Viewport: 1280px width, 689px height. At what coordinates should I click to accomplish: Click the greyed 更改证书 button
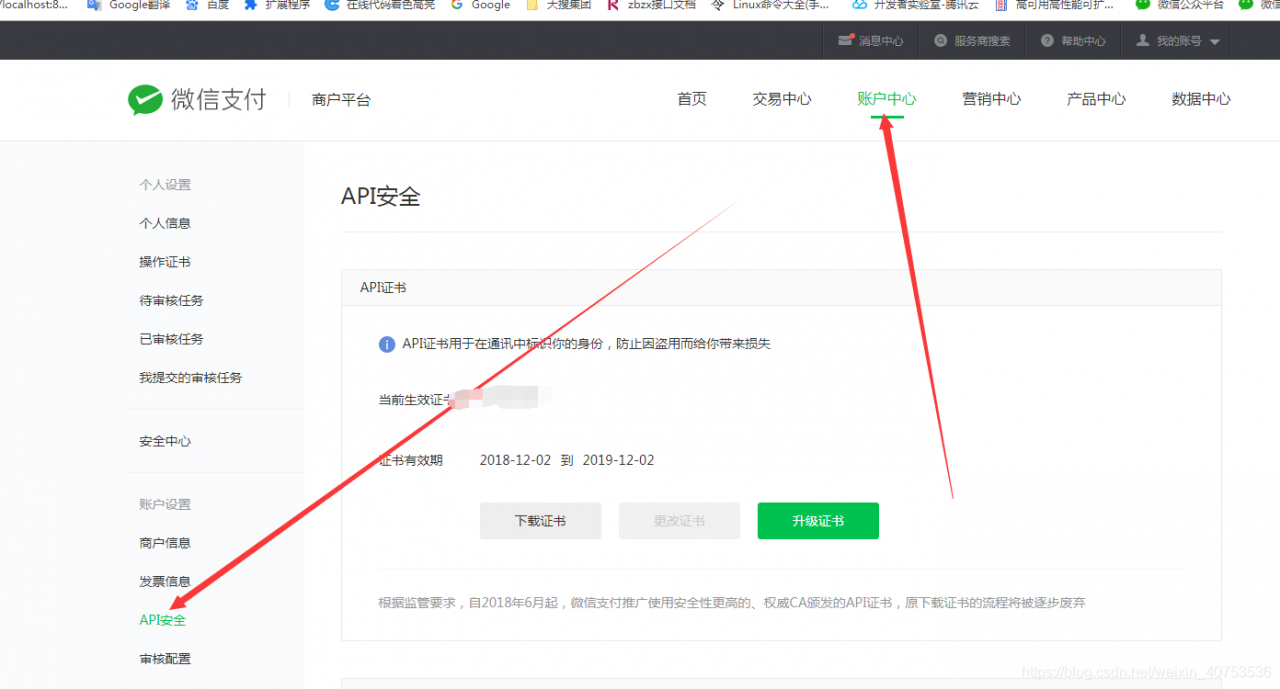coord(679,521)
